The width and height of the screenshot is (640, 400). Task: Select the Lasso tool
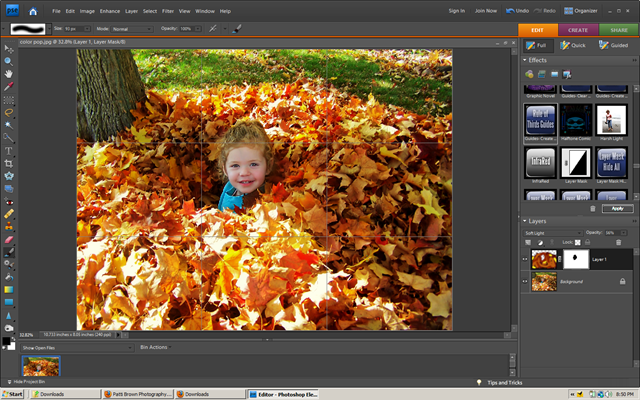[9, 113]
